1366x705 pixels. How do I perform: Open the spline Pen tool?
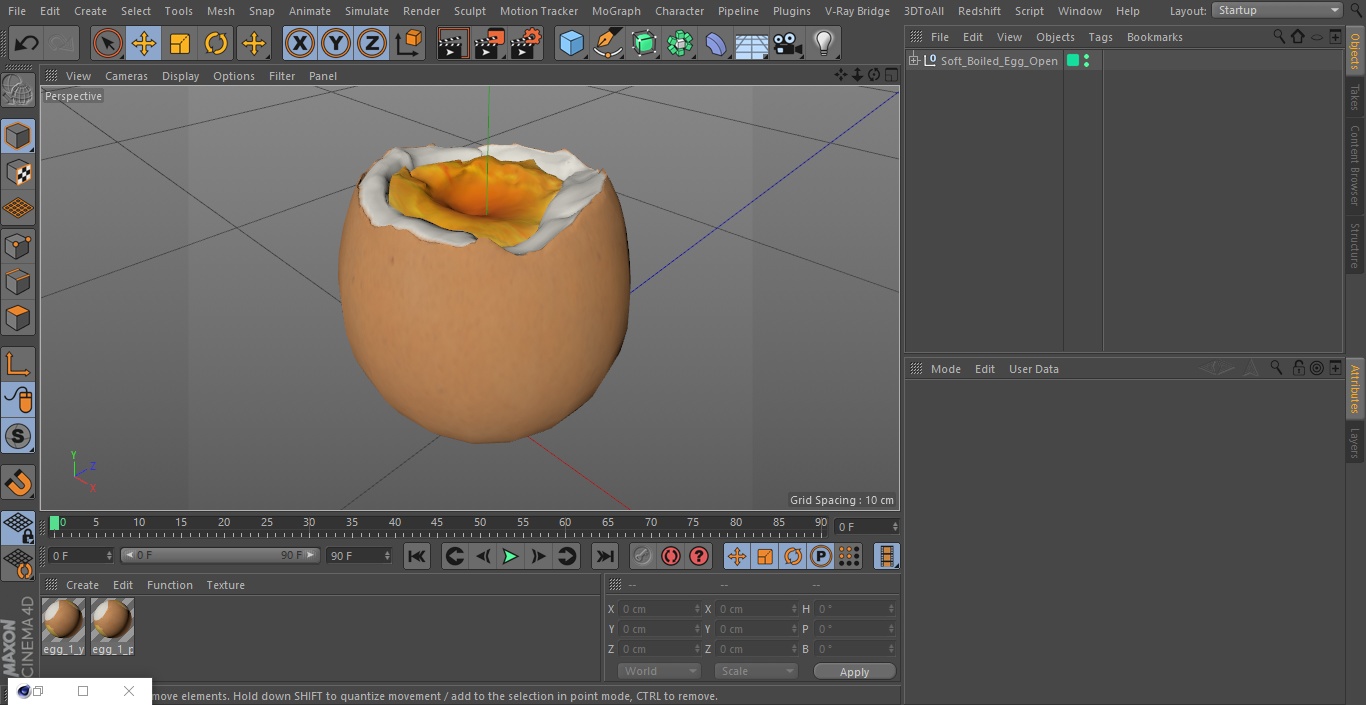pos(607,43)
